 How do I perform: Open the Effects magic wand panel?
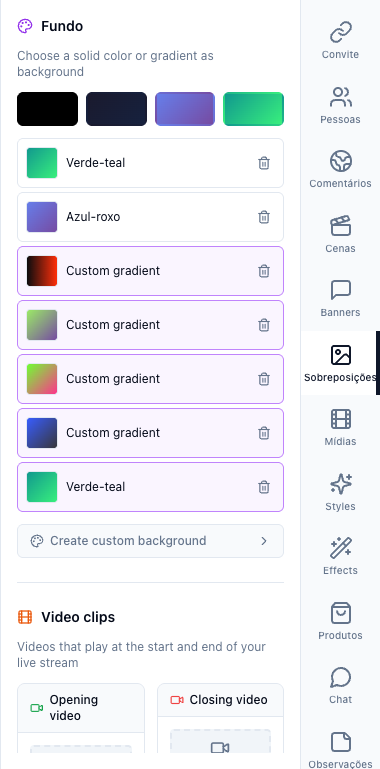pyautogui.click(x=340, y=556)
